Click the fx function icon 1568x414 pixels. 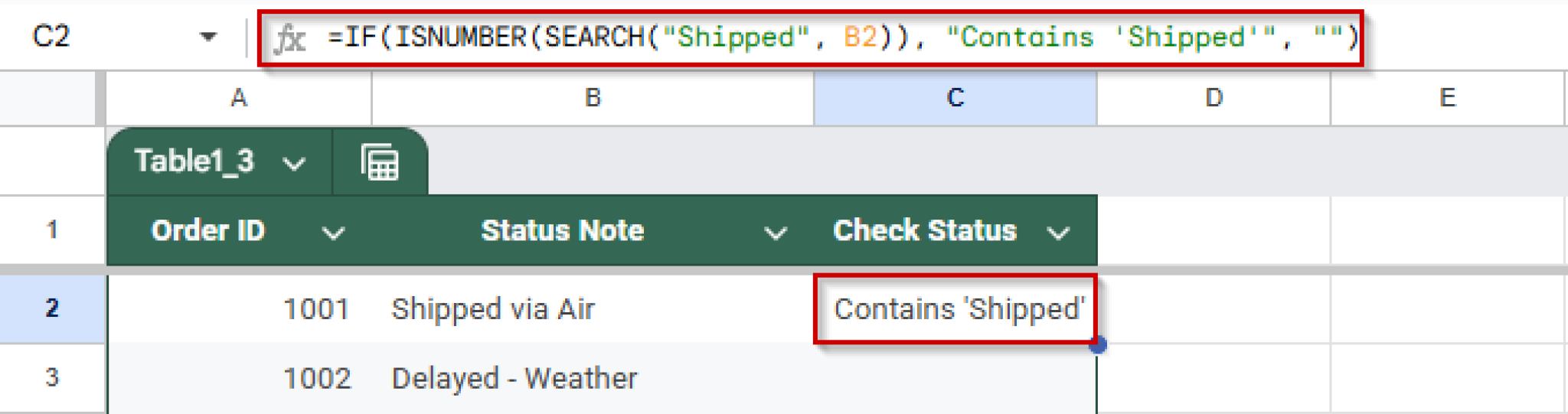click(x=290, y=37)
